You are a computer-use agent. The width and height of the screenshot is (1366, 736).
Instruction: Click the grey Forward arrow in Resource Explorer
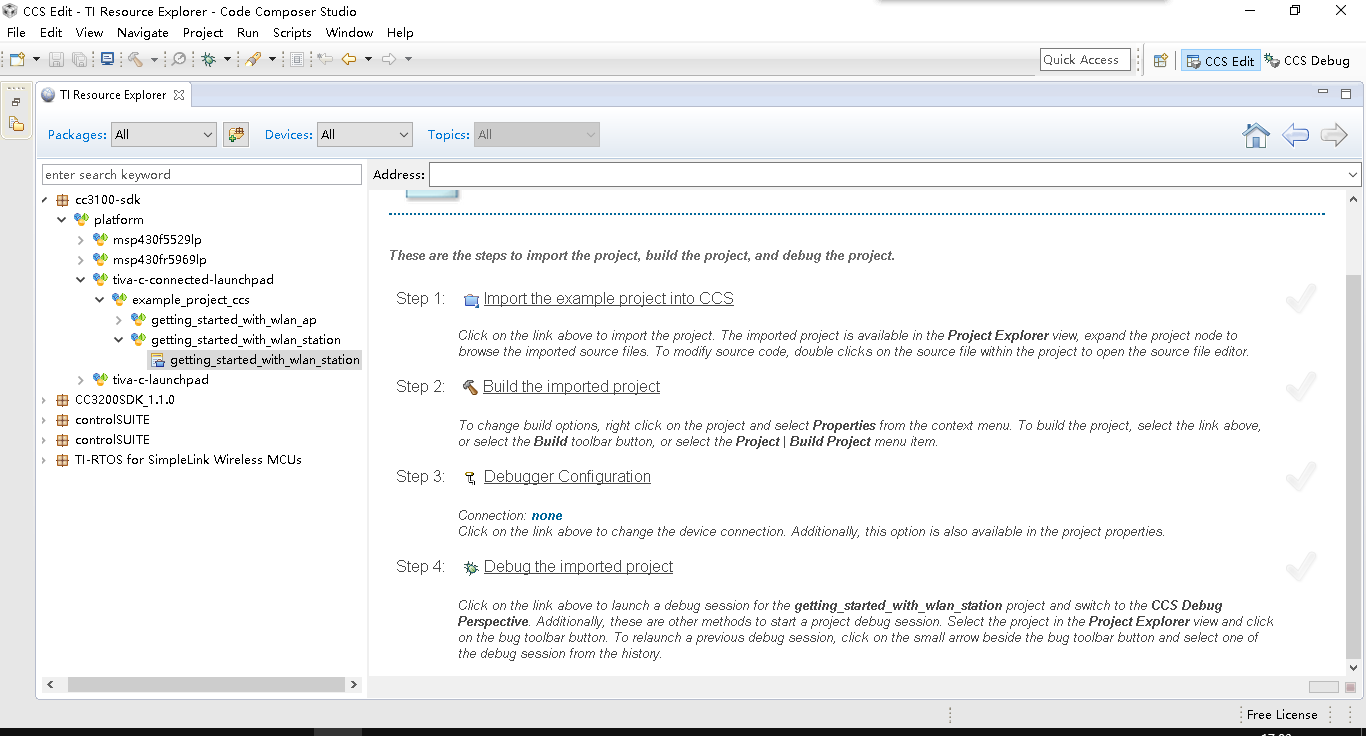pyautogui.click(x=1335, y=135)
